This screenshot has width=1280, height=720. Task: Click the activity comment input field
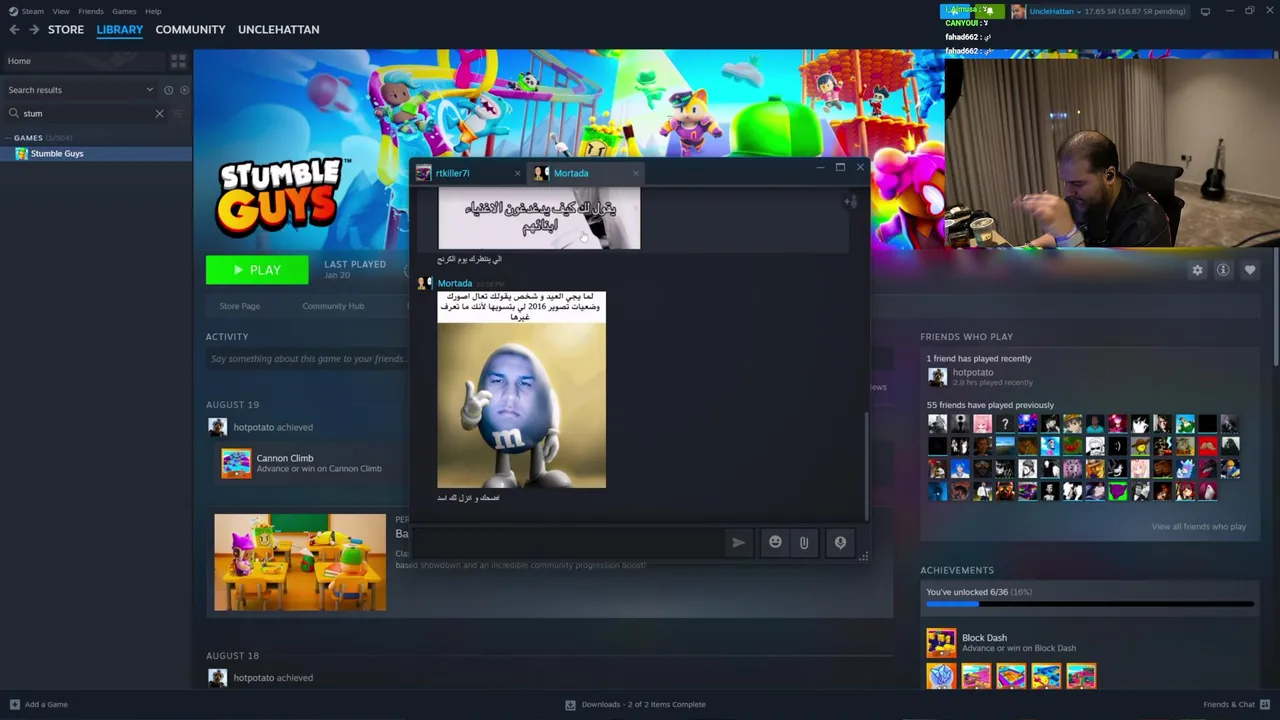click(x=307, y=359)
